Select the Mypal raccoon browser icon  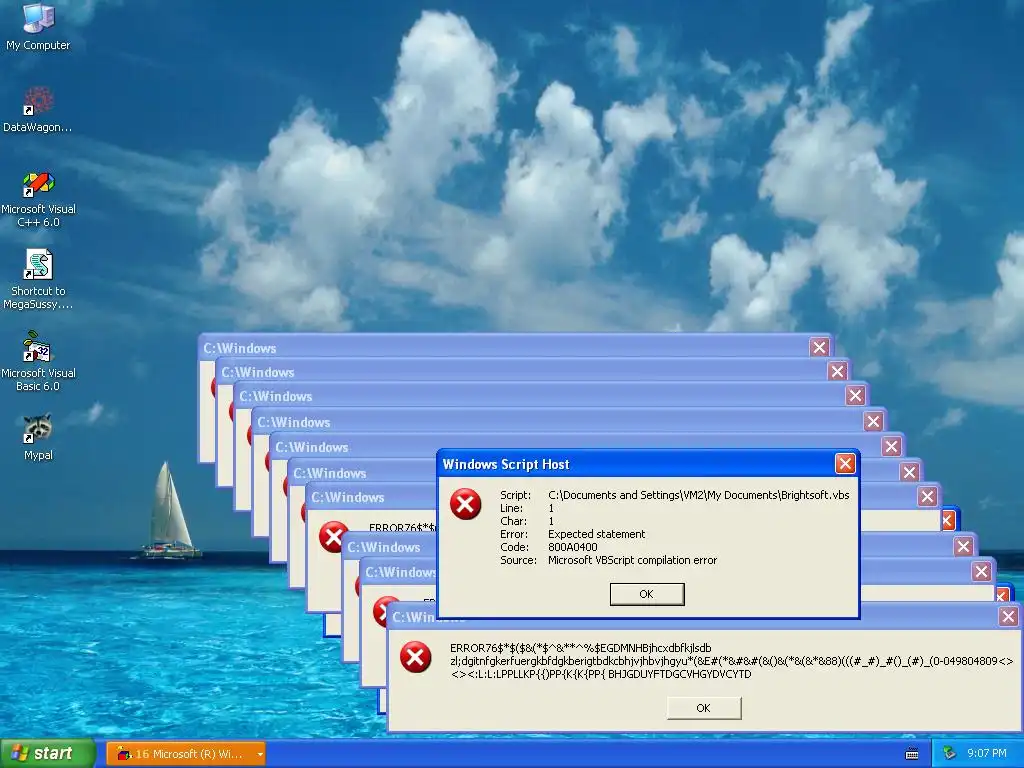[x=38, y=437]
